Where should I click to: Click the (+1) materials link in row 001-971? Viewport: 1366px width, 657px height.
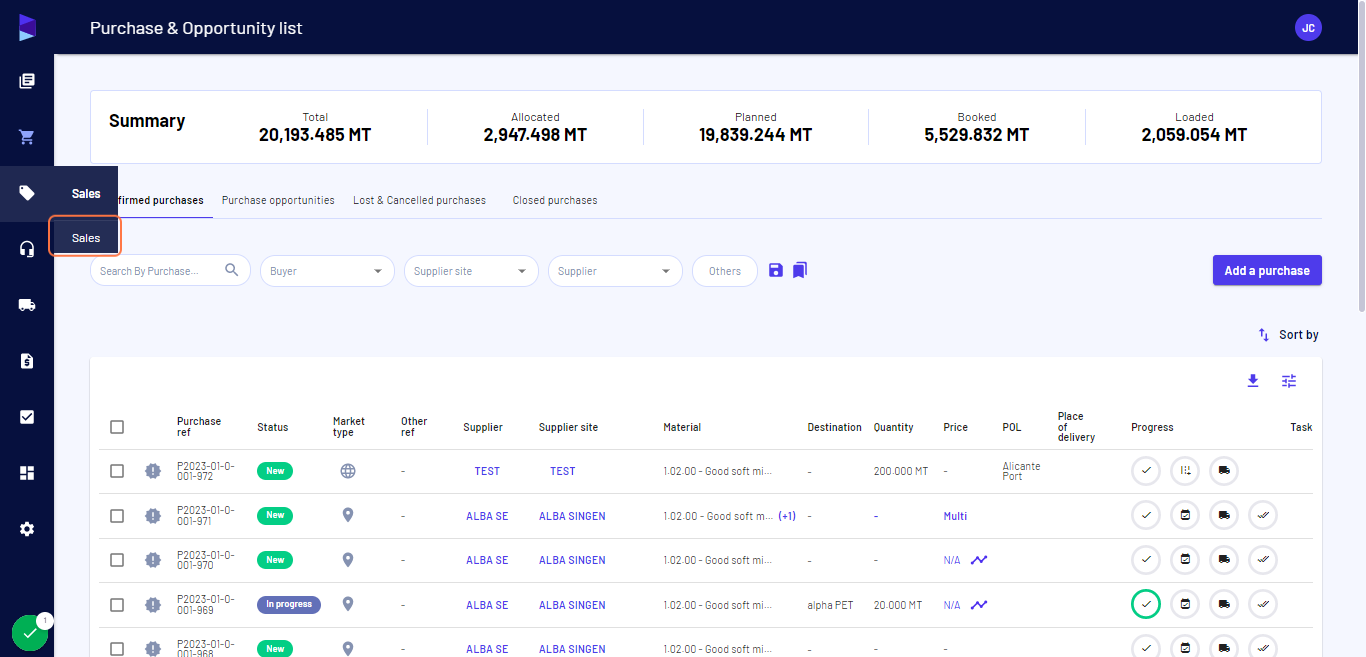click(x=787, y=516)
